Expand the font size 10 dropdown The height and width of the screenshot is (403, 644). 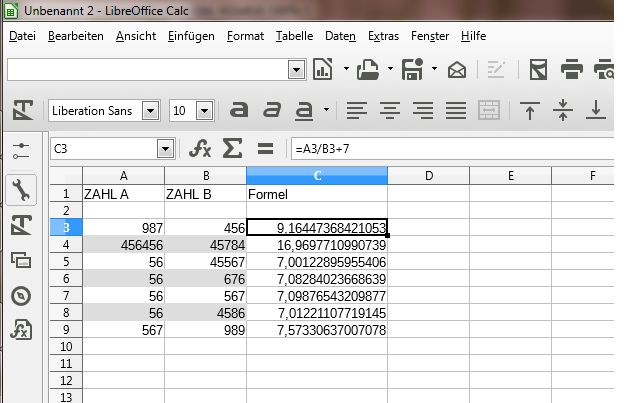coord(205,111)
